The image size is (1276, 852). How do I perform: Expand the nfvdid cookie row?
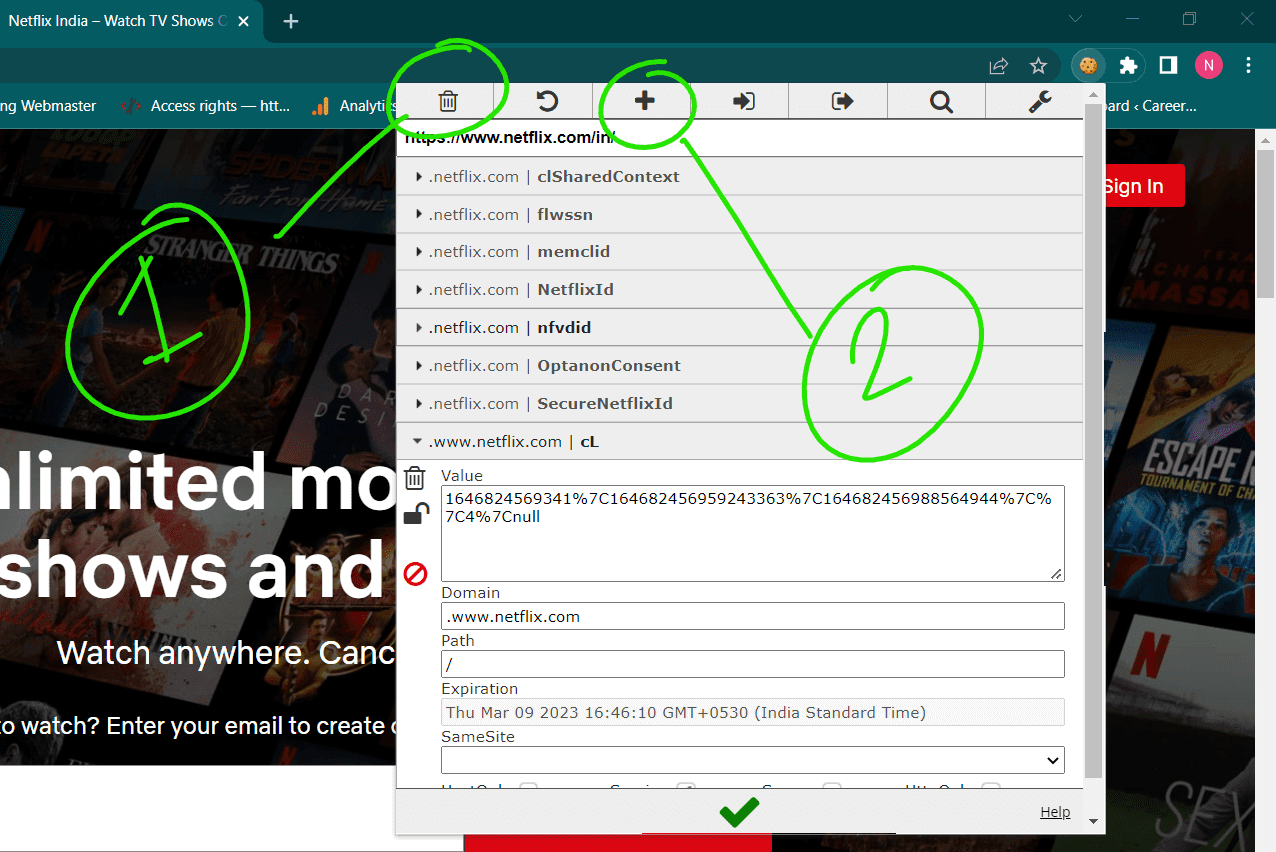[740, 328]
